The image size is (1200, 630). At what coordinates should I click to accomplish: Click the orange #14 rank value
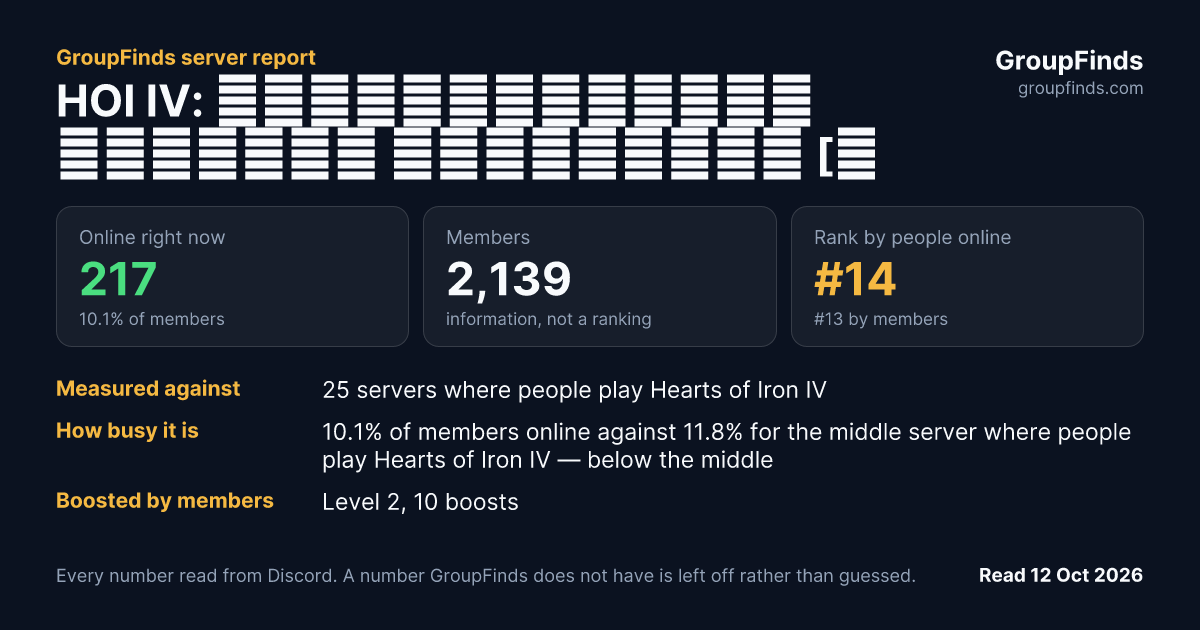coord(855,279)
